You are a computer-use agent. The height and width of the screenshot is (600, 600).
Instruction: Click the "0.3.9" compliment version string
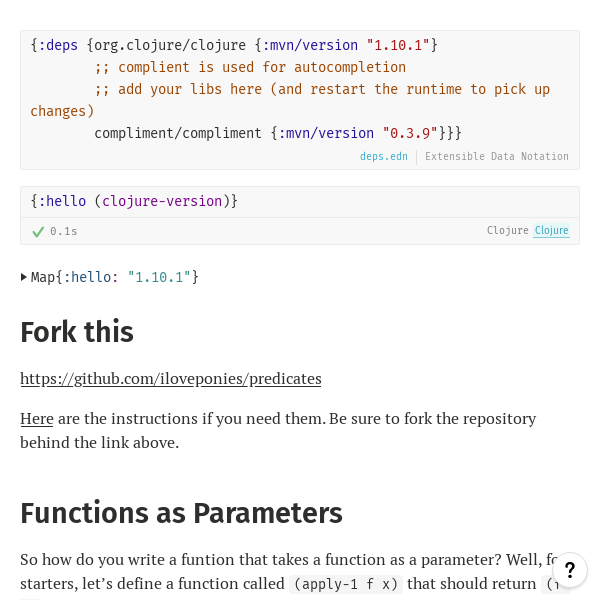pos(409,133)
